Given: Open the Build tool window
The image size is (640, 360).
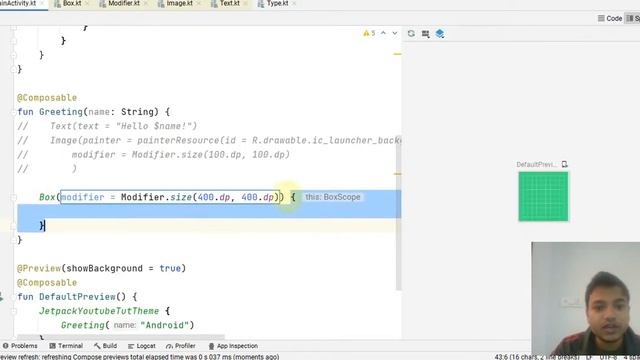Looking at the screenshot, I should coord(105,346).
